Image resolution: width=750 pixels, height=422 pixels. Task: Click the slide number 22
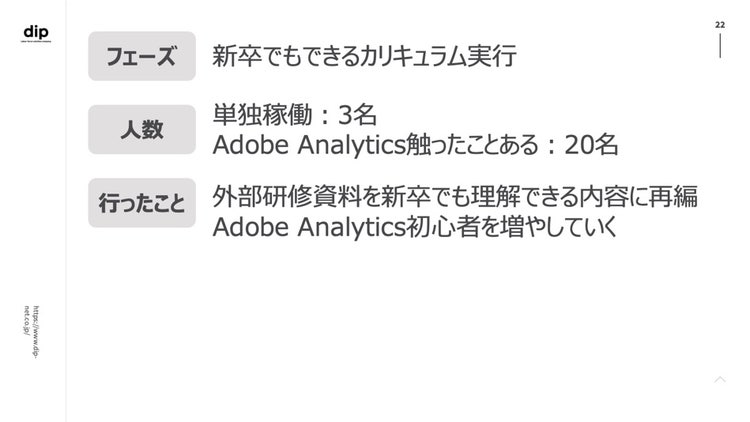coord(720,25)
